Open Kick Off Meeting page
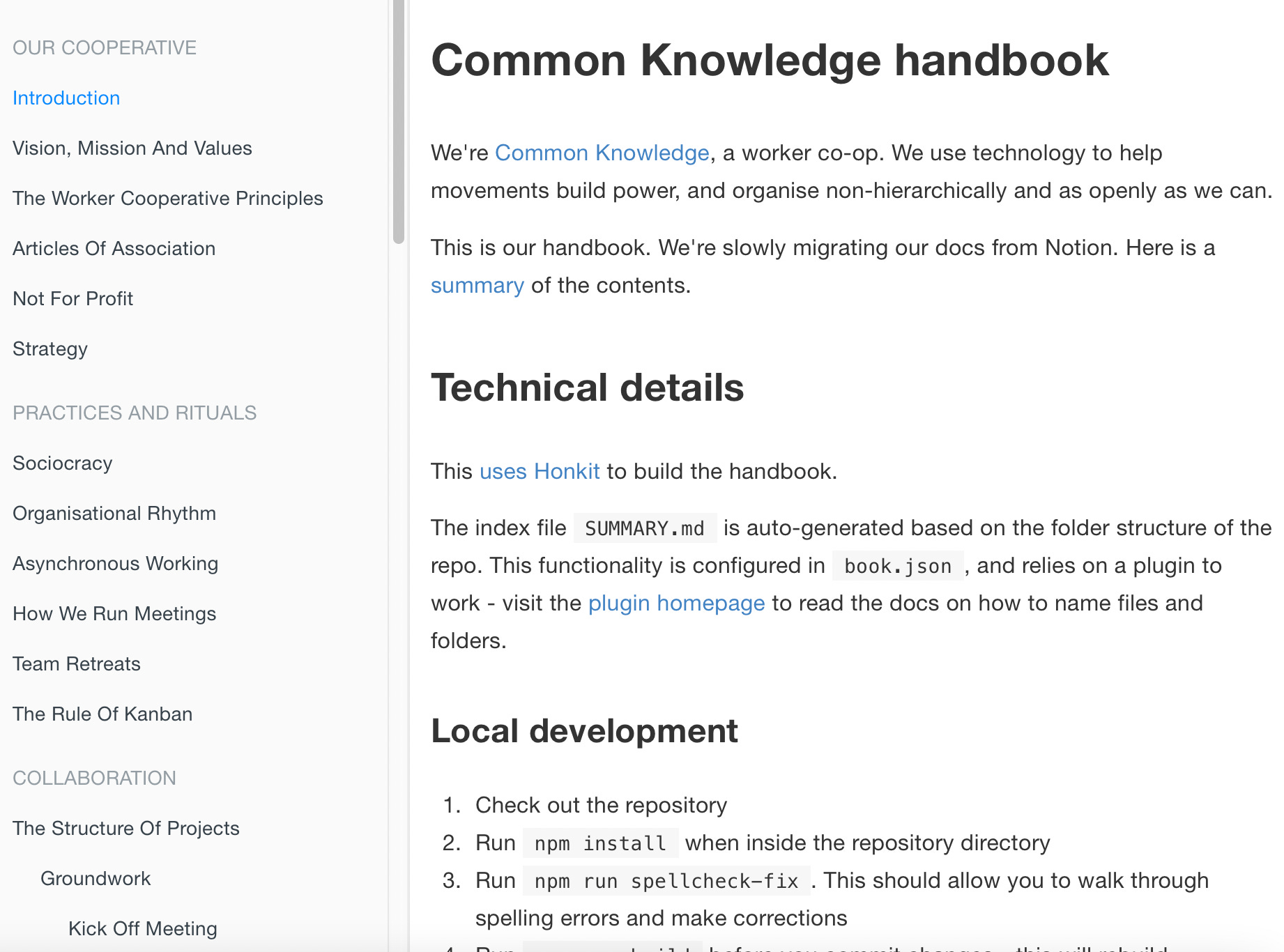The width and height of the screenshot is (1284, 952). [x=143, y=929]
